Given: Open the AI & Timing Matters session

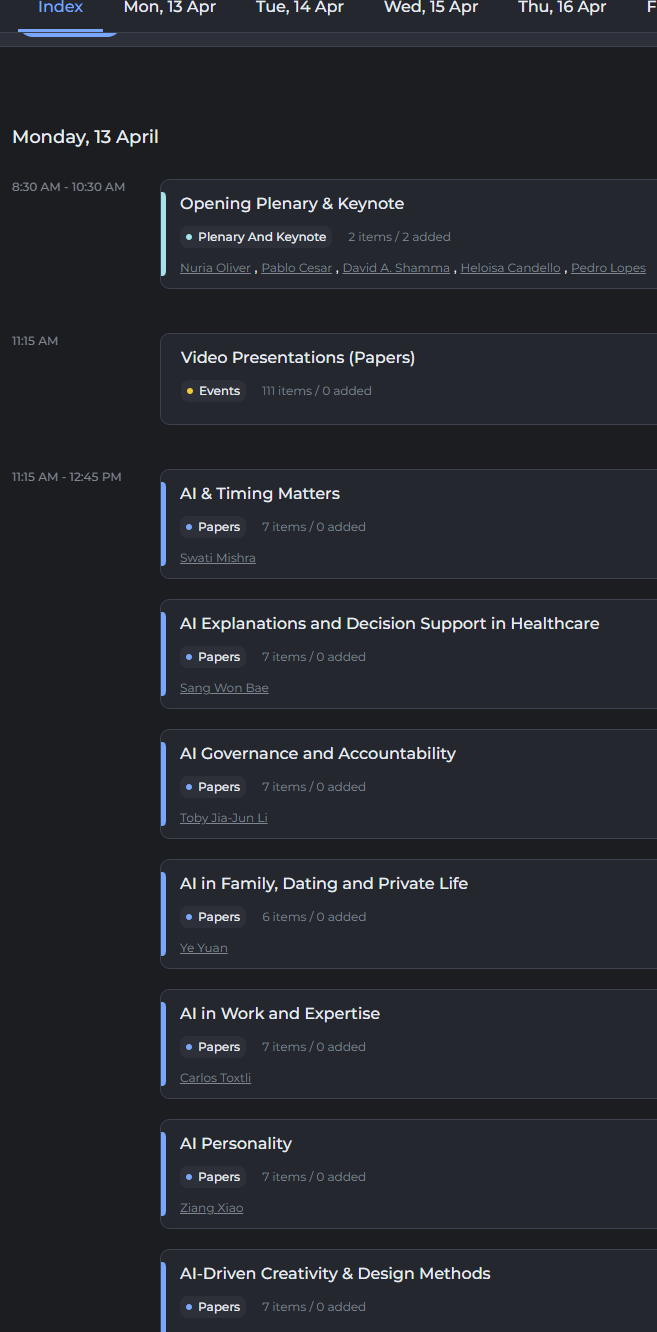Looking at the screenshot, I should coord(260,494).
